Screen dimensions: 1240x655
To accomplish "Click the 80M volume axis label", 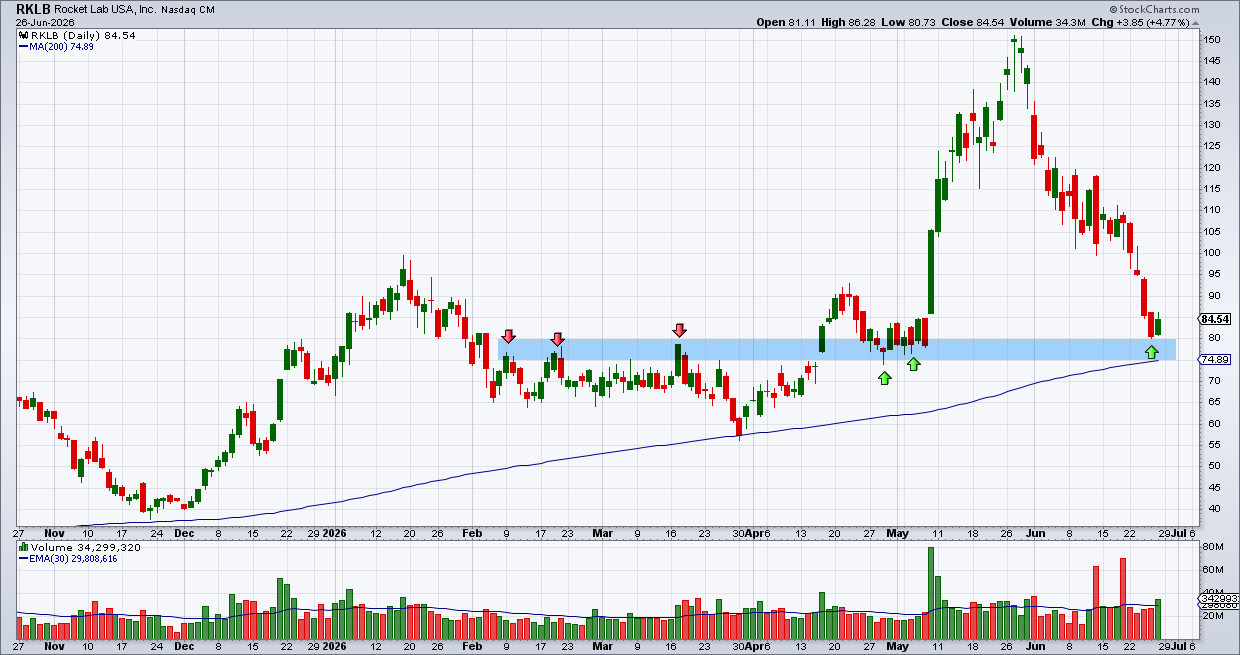I will (x=1212, y=548).
